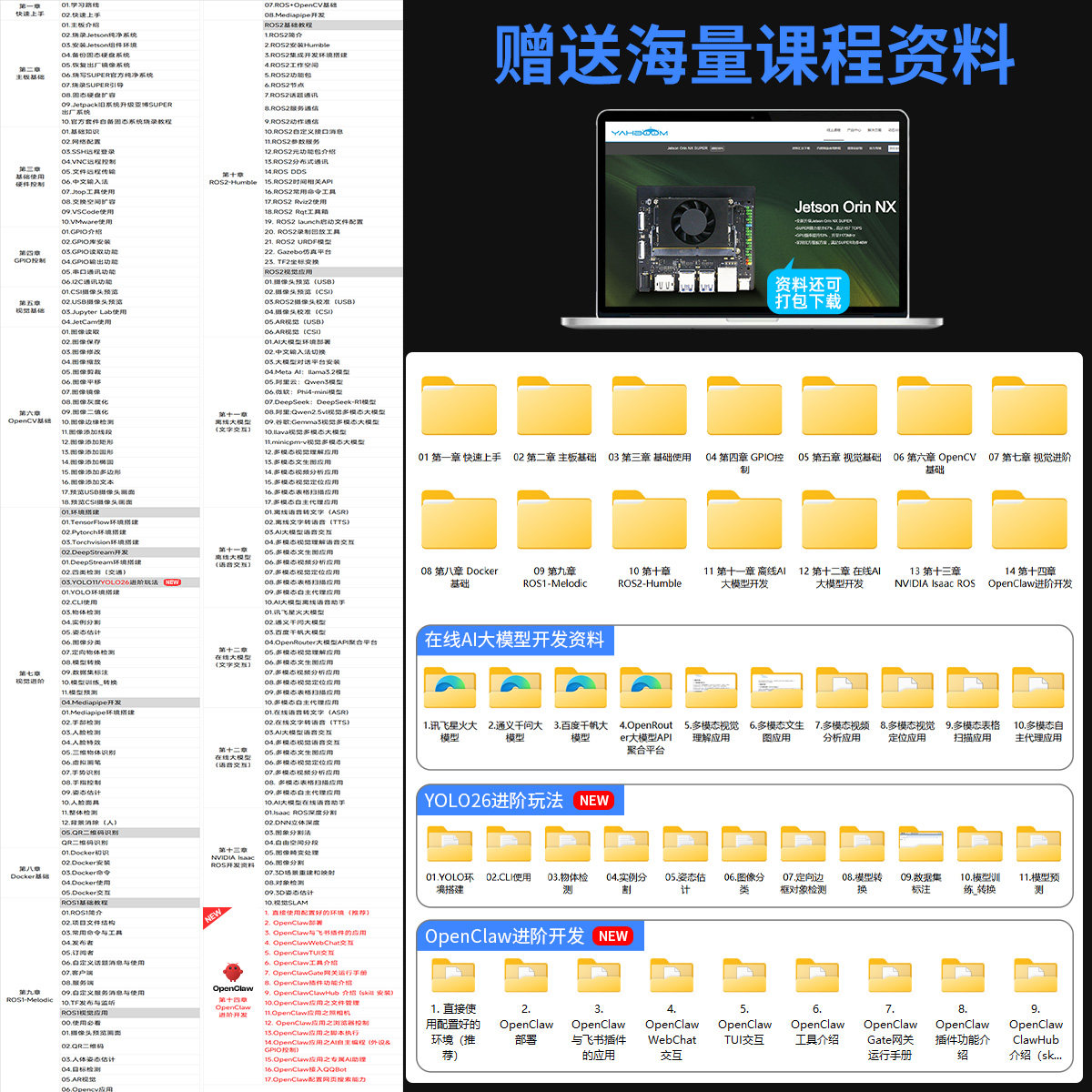Open the 04.实例分割 folder icon
Viewport: 1092px width, 1092px height.
(x=626, y=845)
